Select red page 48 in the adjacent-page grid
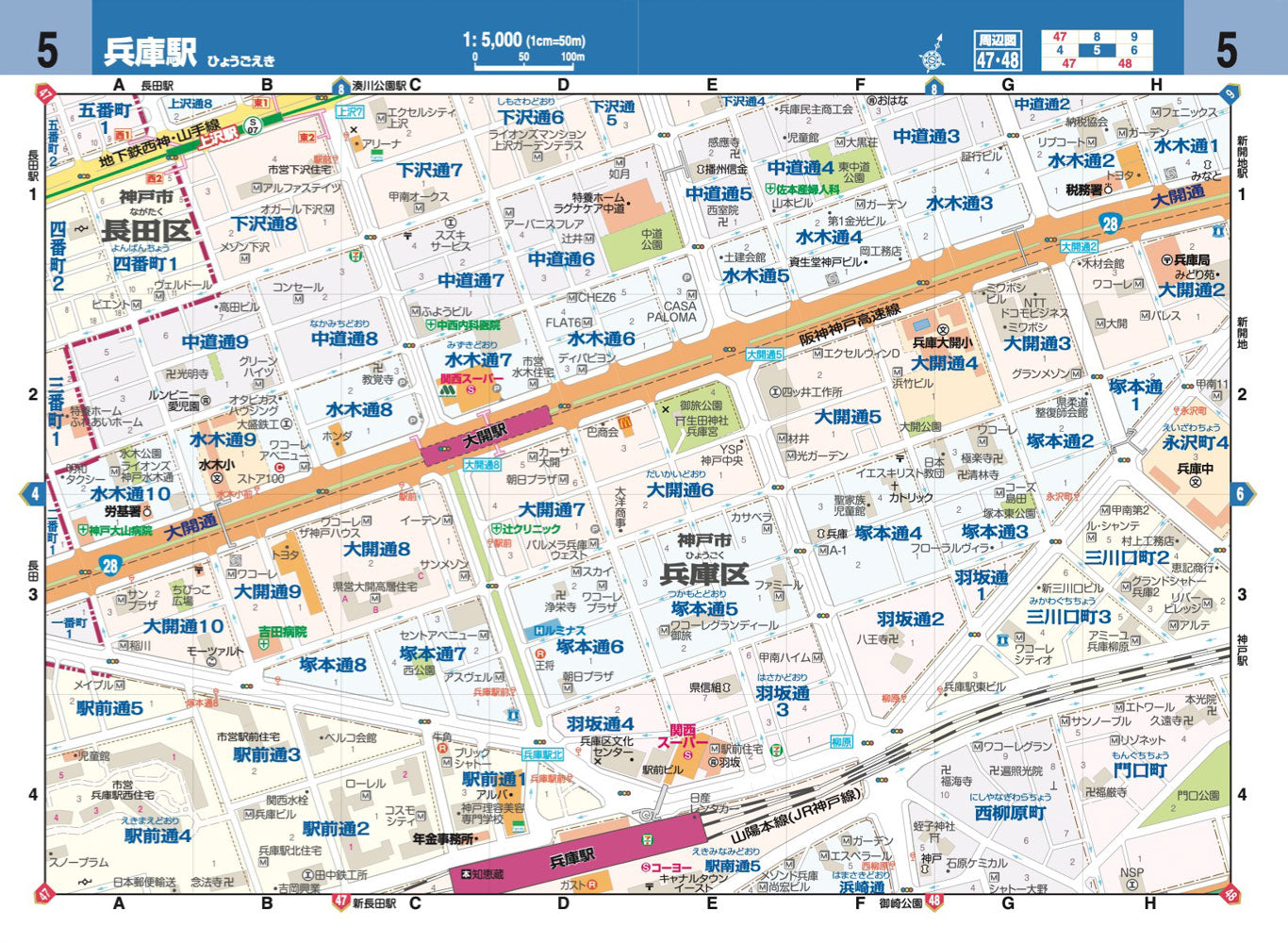This screenshot has width=1288, height=943. point(1125,64)
